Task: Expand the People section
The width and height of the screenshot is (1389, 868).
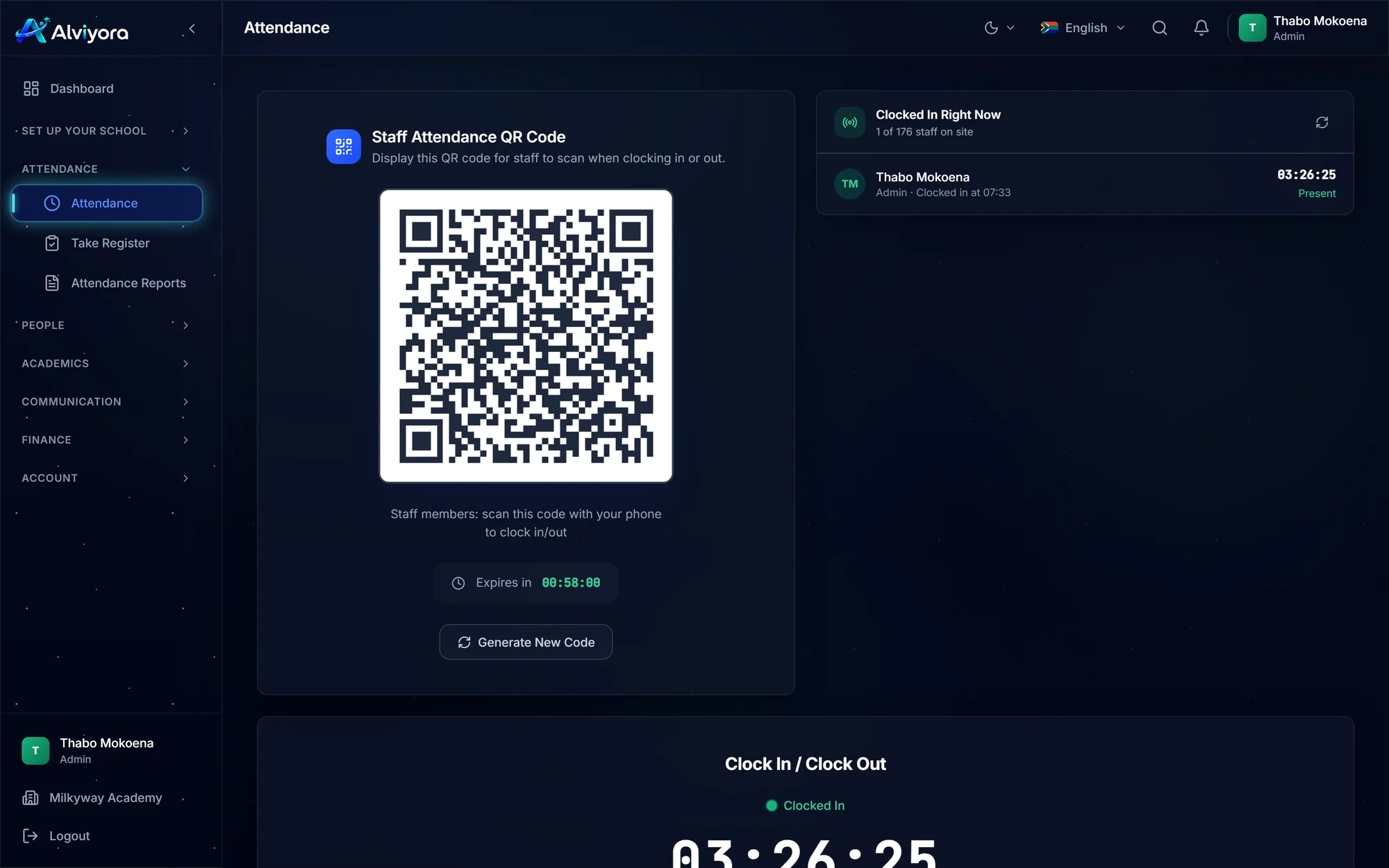Action: [104, 325]
